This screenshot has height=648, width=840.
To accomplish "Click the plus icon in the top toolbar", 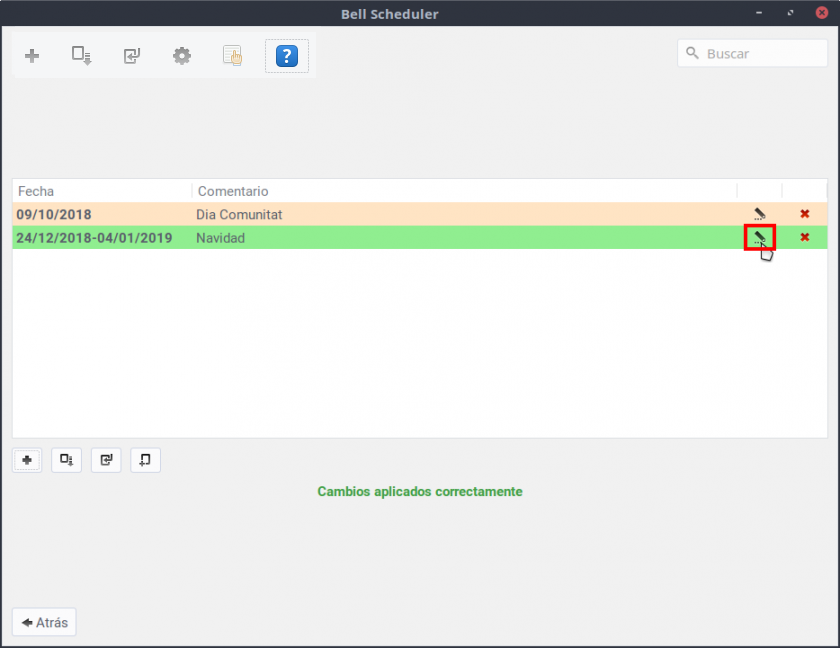I will tap(32, 56).
